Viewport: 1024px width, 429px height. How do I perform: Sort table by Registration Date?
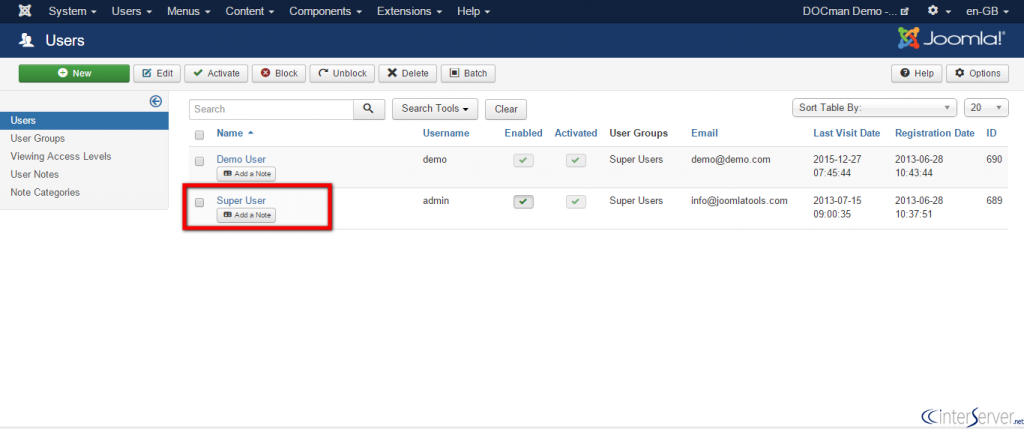tap(935, 133)
